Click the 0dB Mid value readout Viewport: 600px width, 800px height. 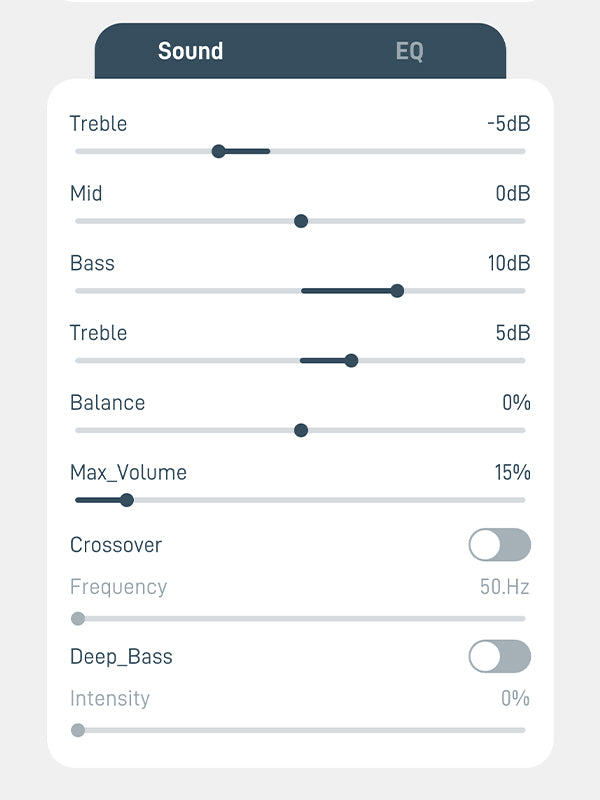click(513, 193)
